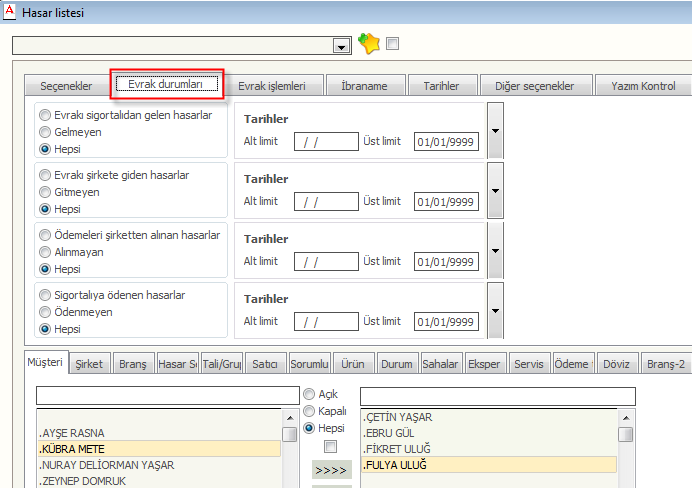
Task: Expand the first Tarihler date range dropdown
Action: point(495,130)
